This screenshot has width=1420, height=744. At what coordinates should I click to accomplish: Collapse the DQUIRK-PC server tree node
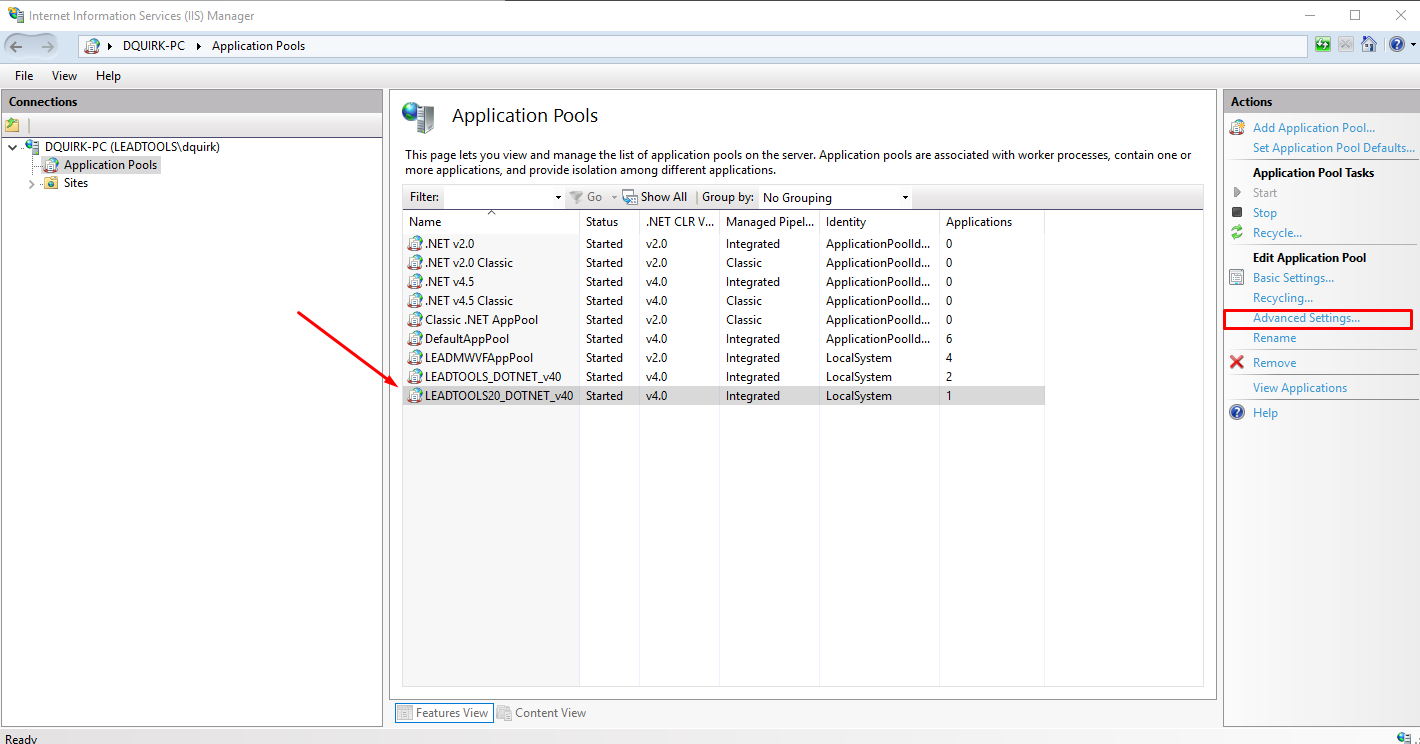pos(12,147)
